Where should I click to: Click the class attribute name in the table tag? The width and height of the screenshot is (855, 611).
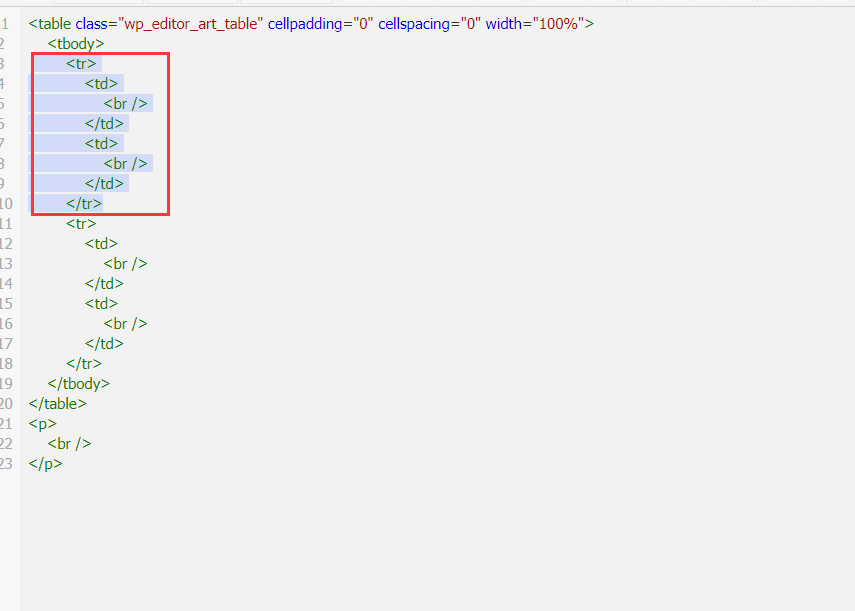[x=92, y=24]
